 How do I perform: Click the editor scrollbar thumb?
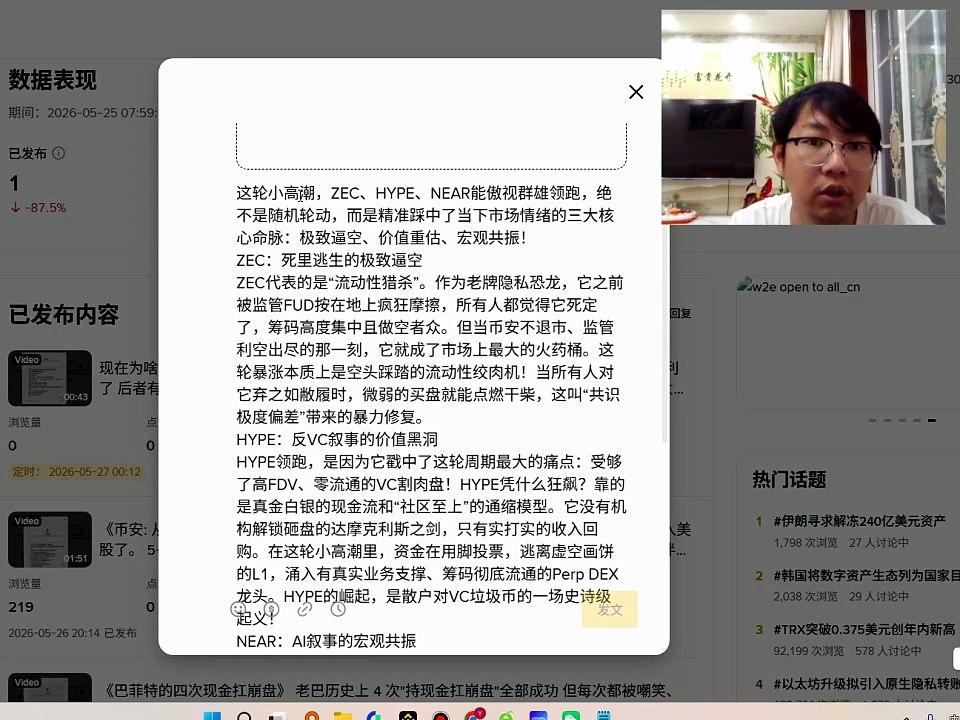pyautogui.click(x=665, y=334)
